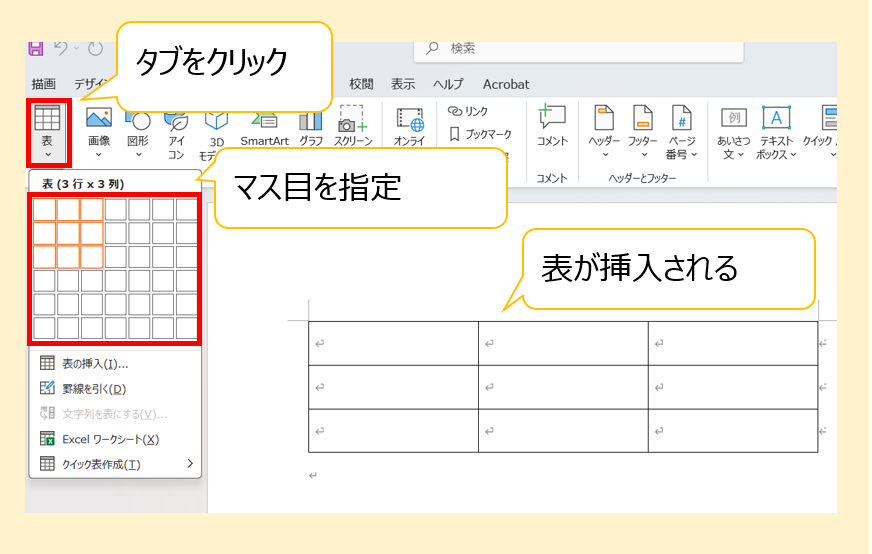This screenshot has height=554, width=872.
Task: Open the Acrobat tab
Action: point(506,84)
